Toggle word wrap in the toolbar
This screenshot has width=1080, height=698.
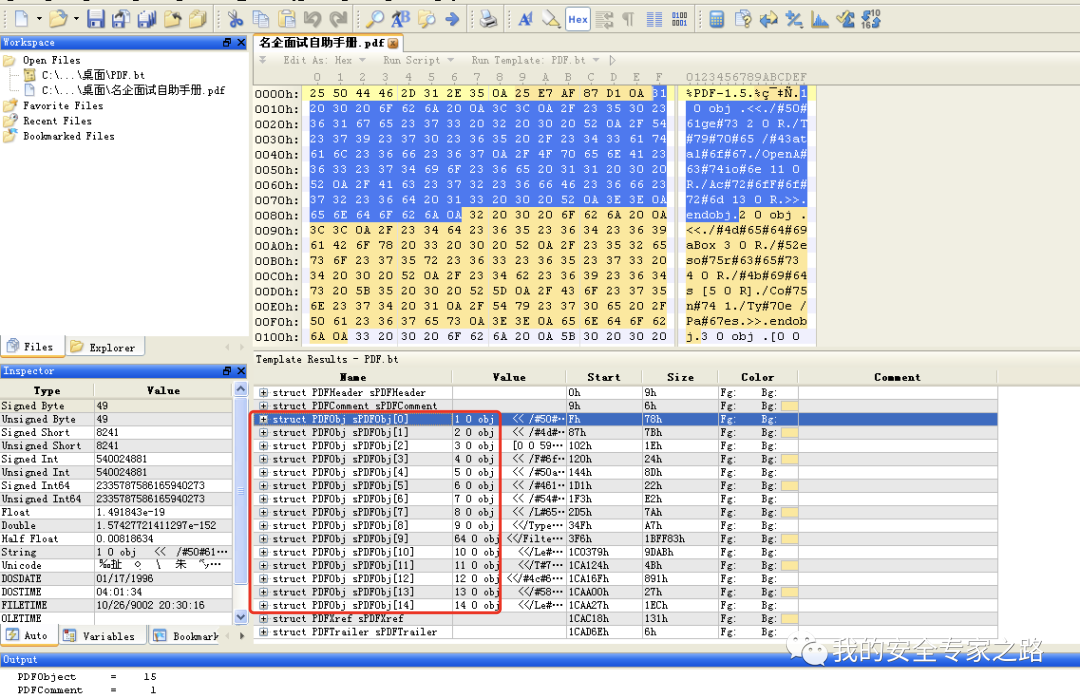tap(603, 18)
